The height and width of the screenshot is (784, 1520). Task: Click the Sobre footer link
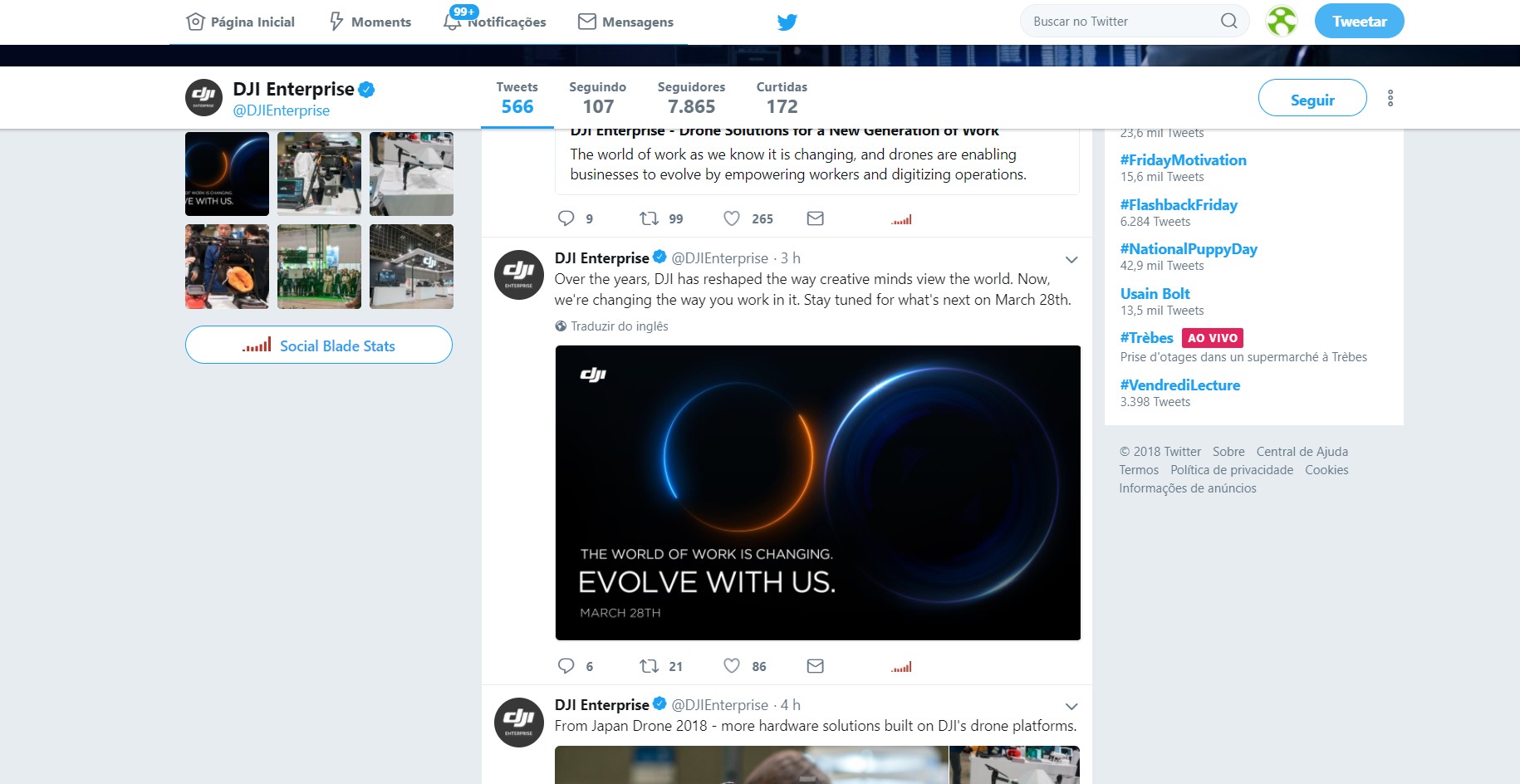tap(1228, 452)
